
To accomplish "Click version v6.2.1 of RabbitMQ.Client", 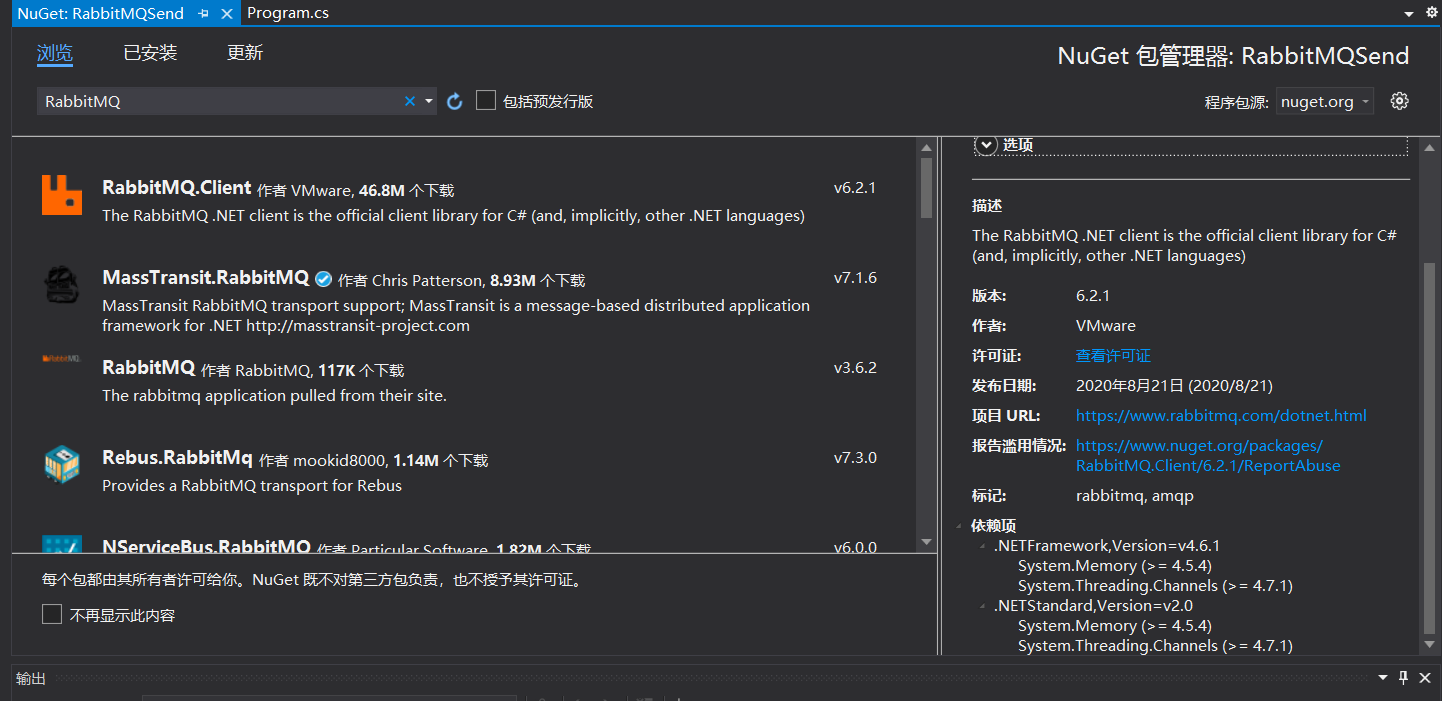I will coord(855,187).
